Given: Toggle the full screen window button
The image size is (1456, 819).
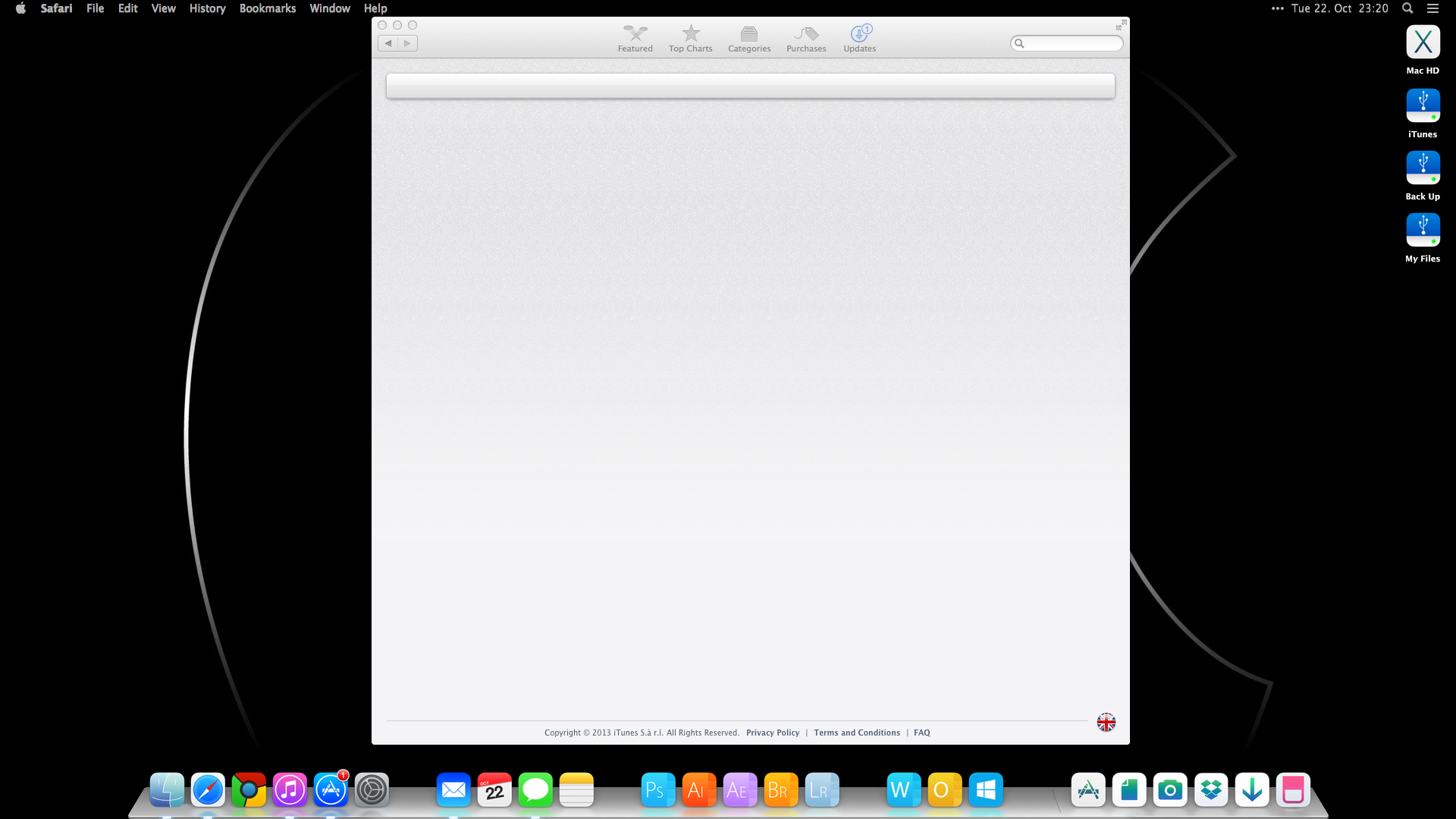Looking at the screenshot, I should (x=1121, y=25).
